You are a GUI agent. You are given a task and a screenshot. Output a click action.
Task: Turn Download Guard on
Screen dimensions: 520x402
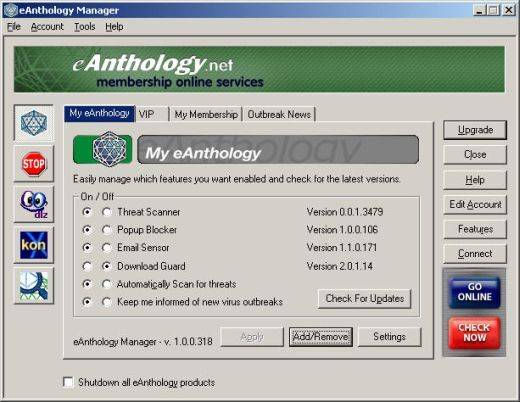pyautogui.click(x=87, y=266)
